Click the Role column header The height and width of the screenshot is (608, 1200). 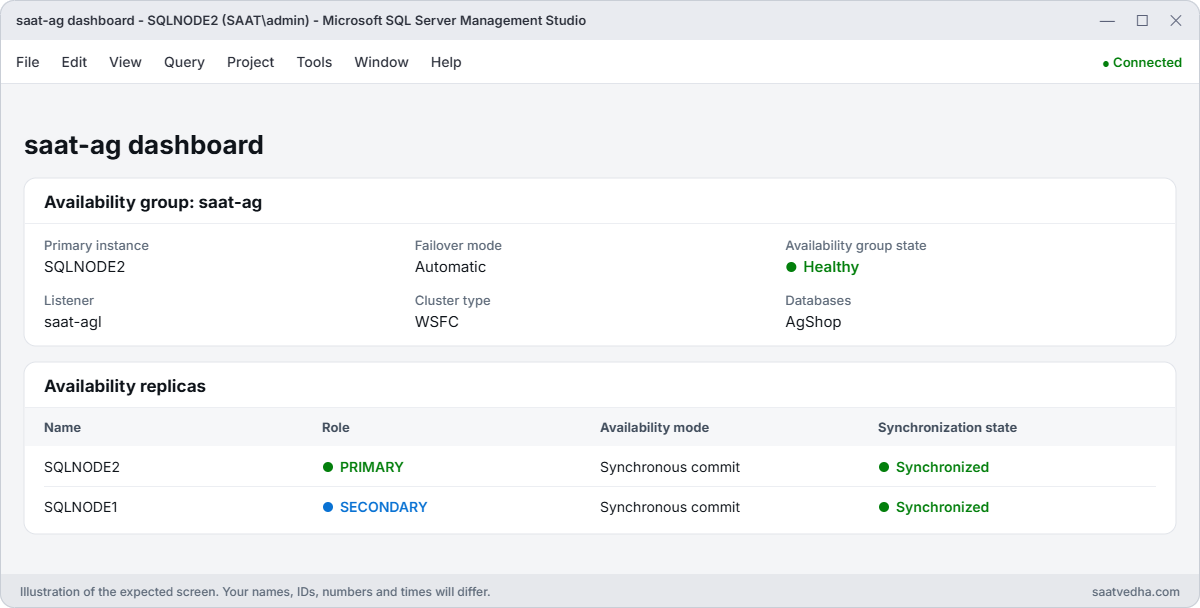click(335, 427)
